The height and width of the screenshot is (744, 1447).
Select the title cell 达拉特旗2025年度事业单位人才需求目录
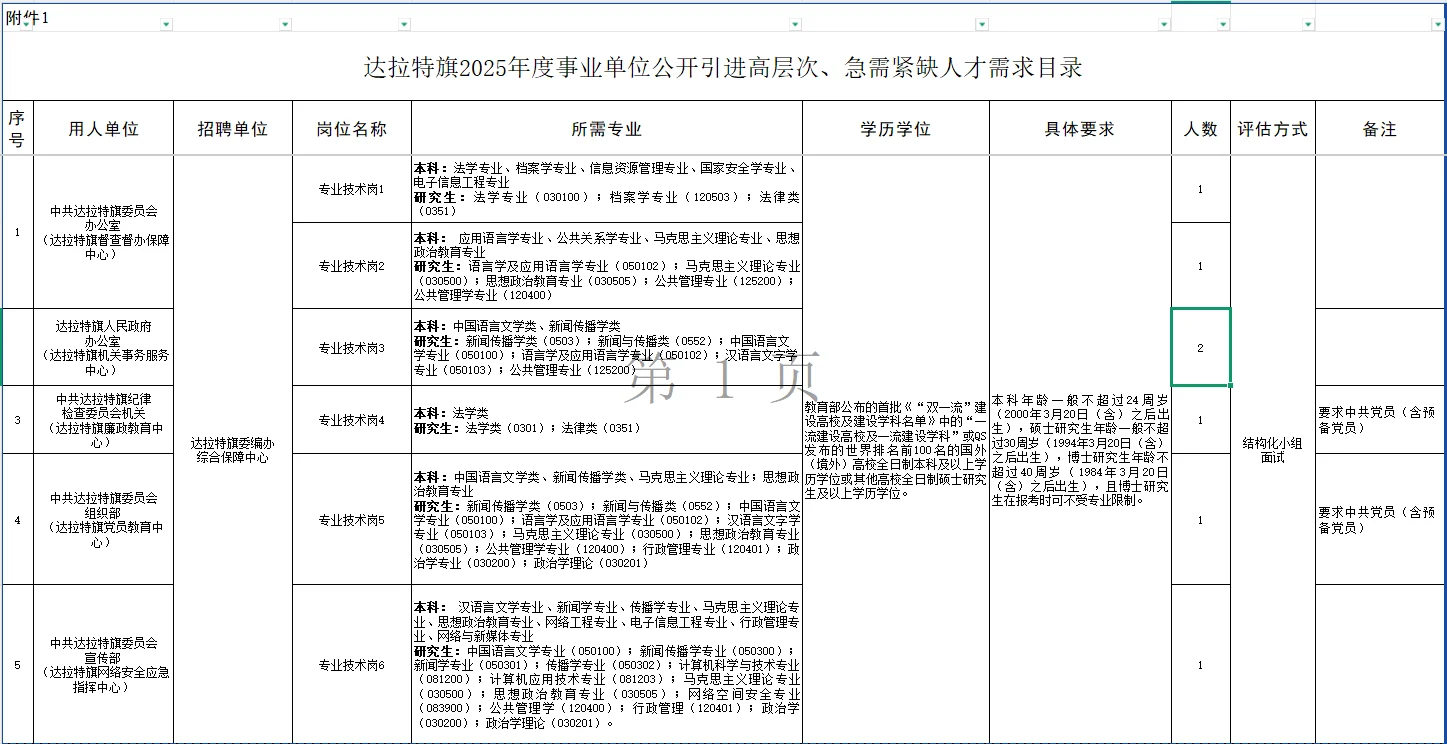723,68
